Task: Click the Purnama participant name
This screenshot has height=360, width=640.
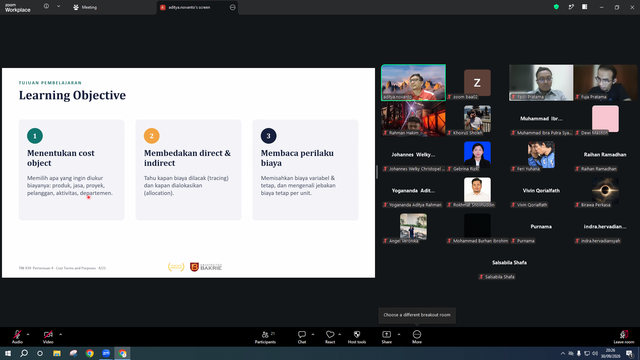Action: (541, 227)
